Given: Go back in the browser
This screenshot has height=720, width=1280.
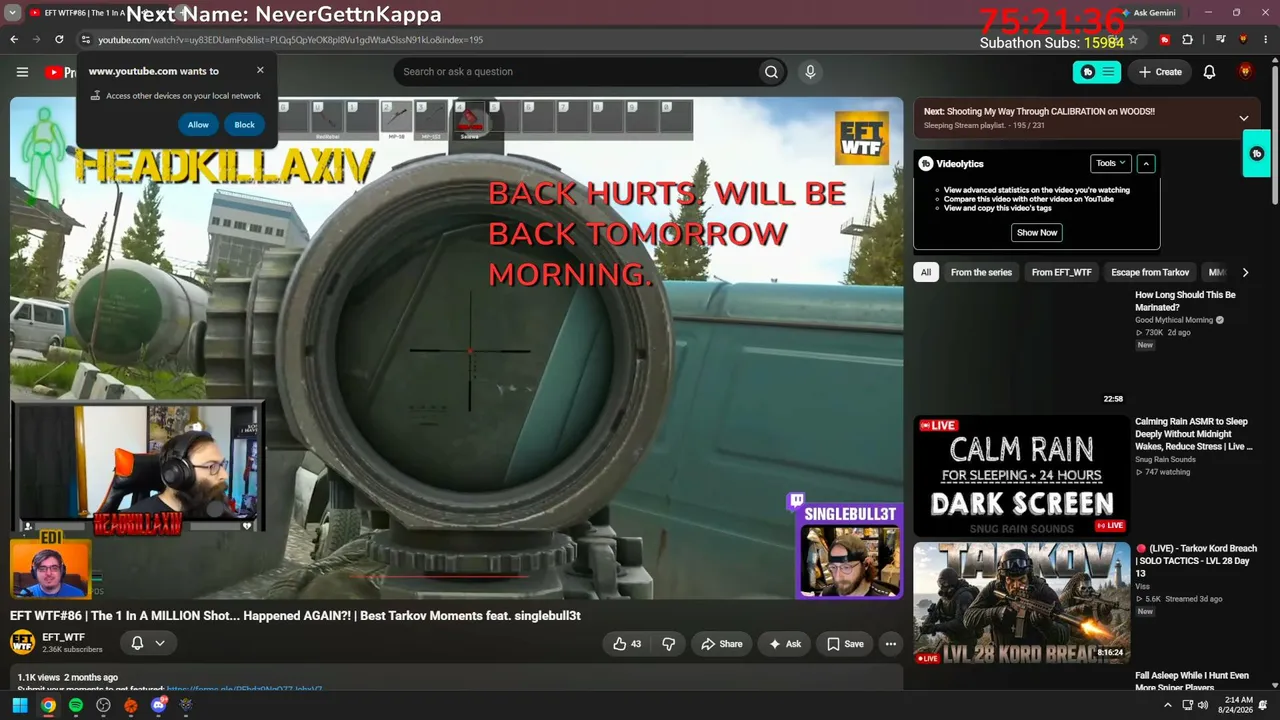Looking at the screenshot, I should click(x=14, y=40).
